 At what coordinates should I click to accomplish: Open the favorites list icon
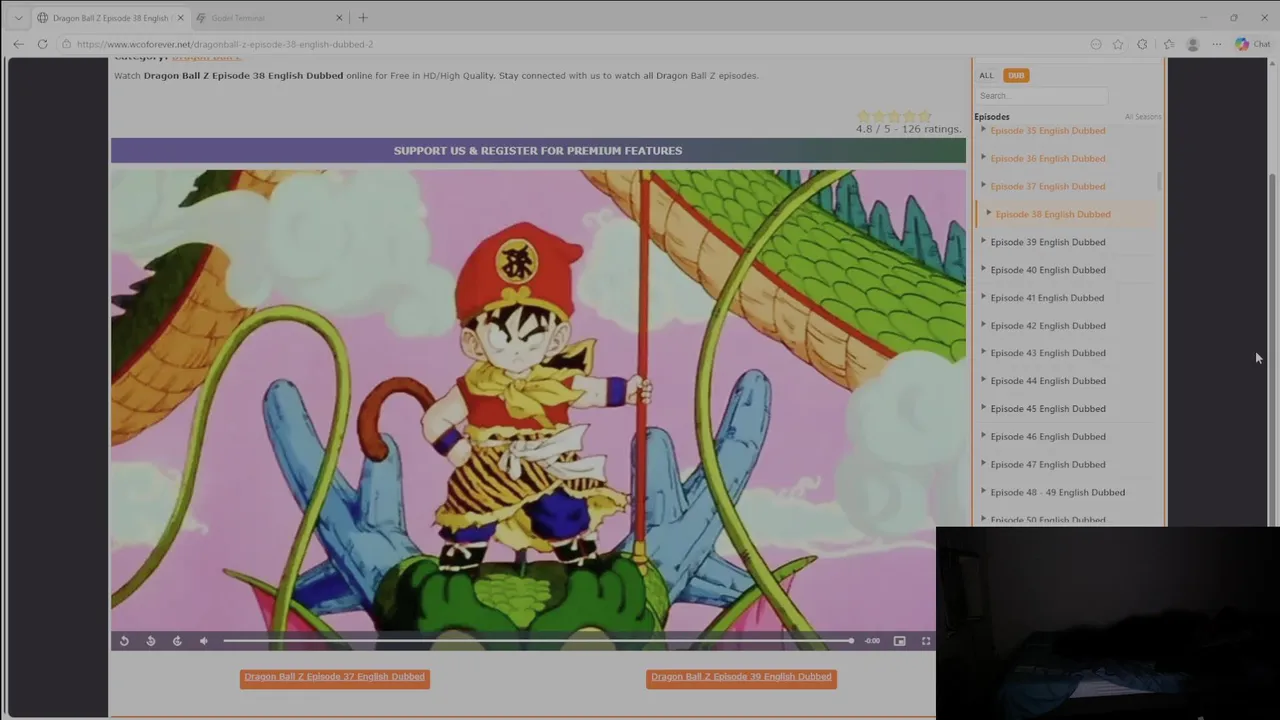(x=1168, y=44)
